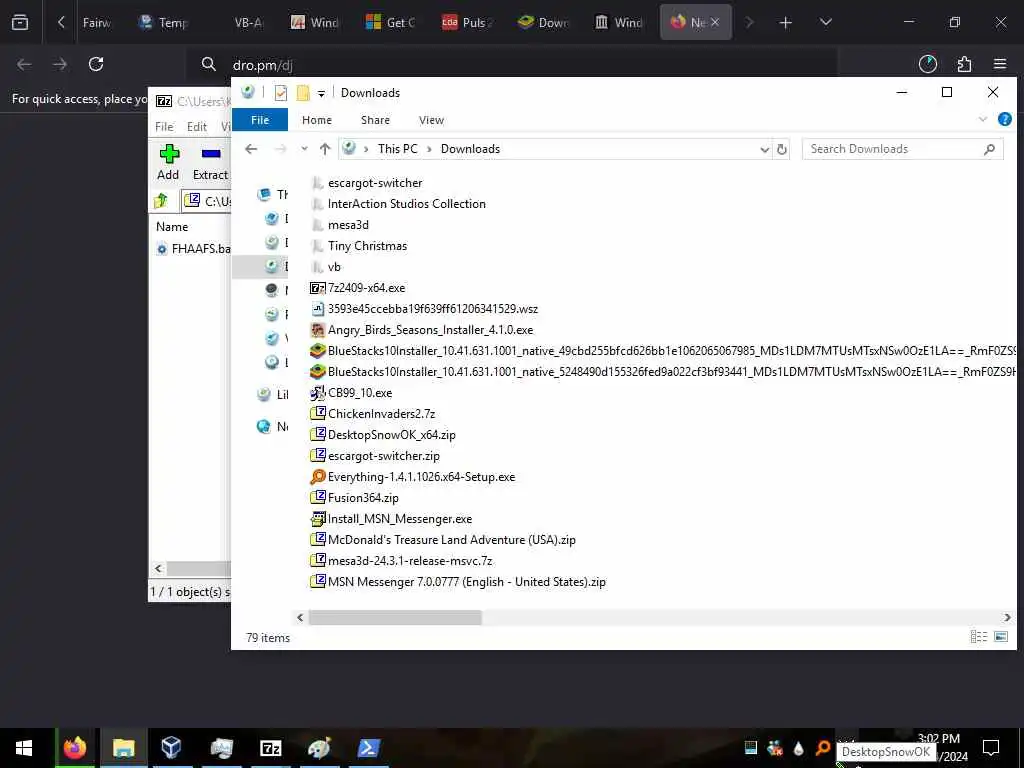The height and width of the screenshot is (768, 1024).
Task: Select MSN Messenger 7.0.0777 zip file
Action: click(458, 582)
